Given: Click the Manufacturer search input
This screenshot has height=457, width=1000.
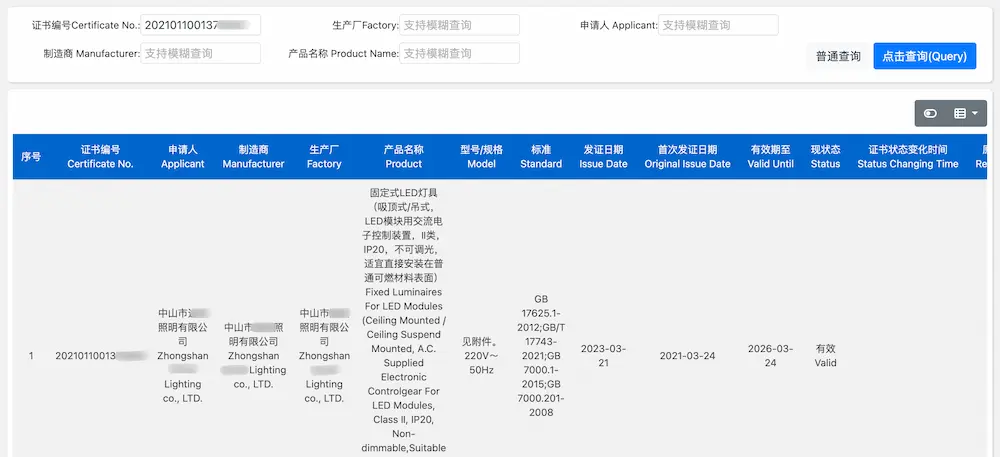Looking at the screenshot, I should coord(200,53).
